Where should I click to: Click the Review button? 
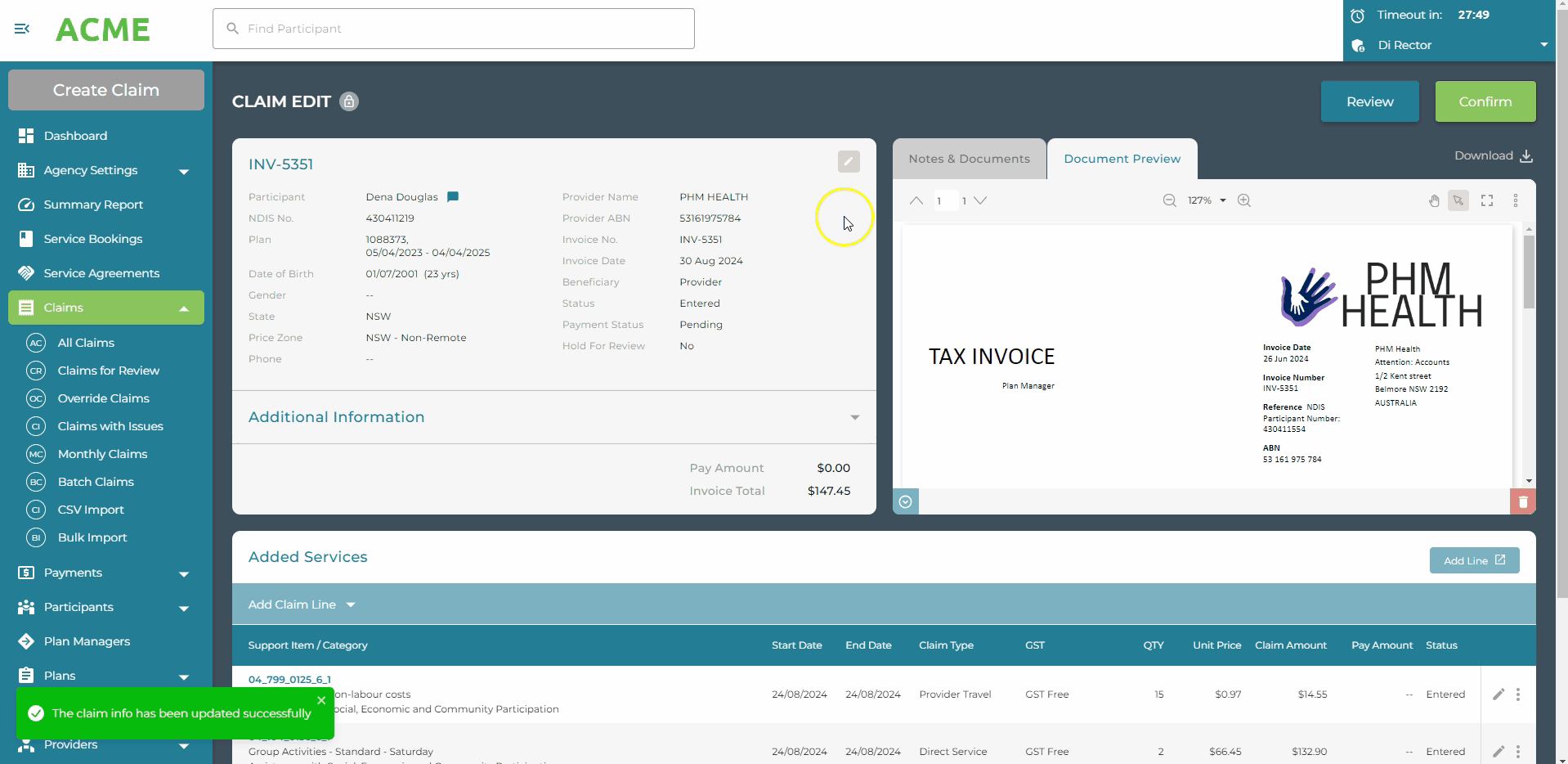tap(1369, 101)
